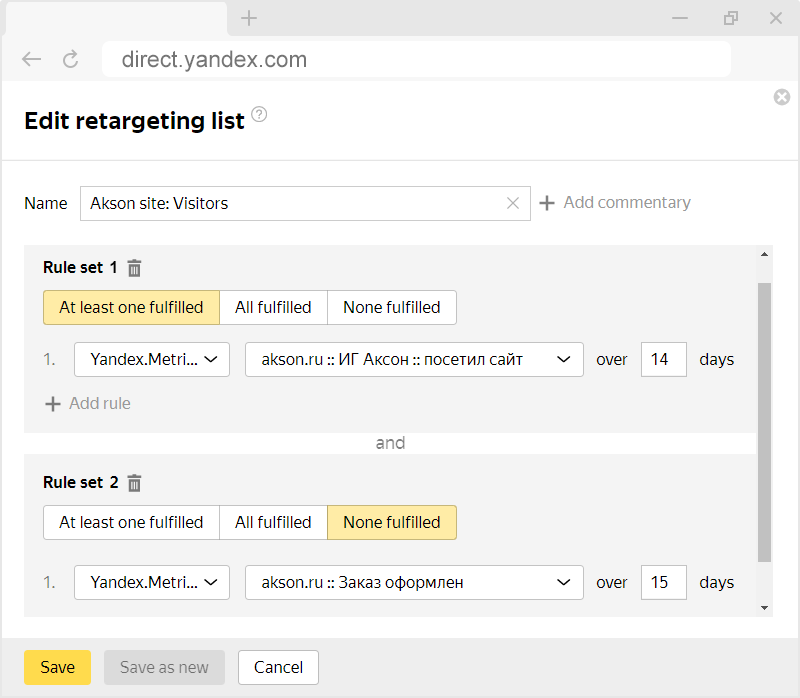Reload the page with refresh icon
The height and width of the screenshot is (698, 800).
pyautogui.click(x=70, y=60)
